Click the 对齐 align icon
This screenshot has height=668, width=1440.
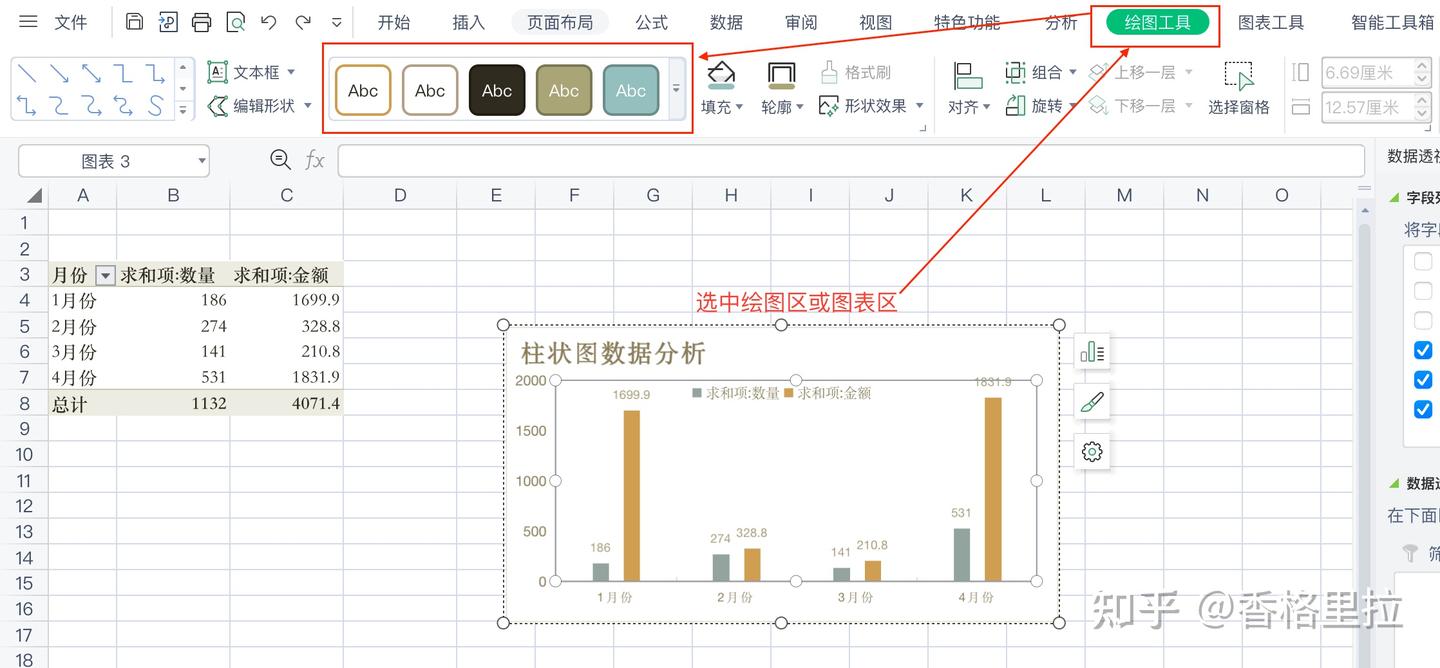967,75
